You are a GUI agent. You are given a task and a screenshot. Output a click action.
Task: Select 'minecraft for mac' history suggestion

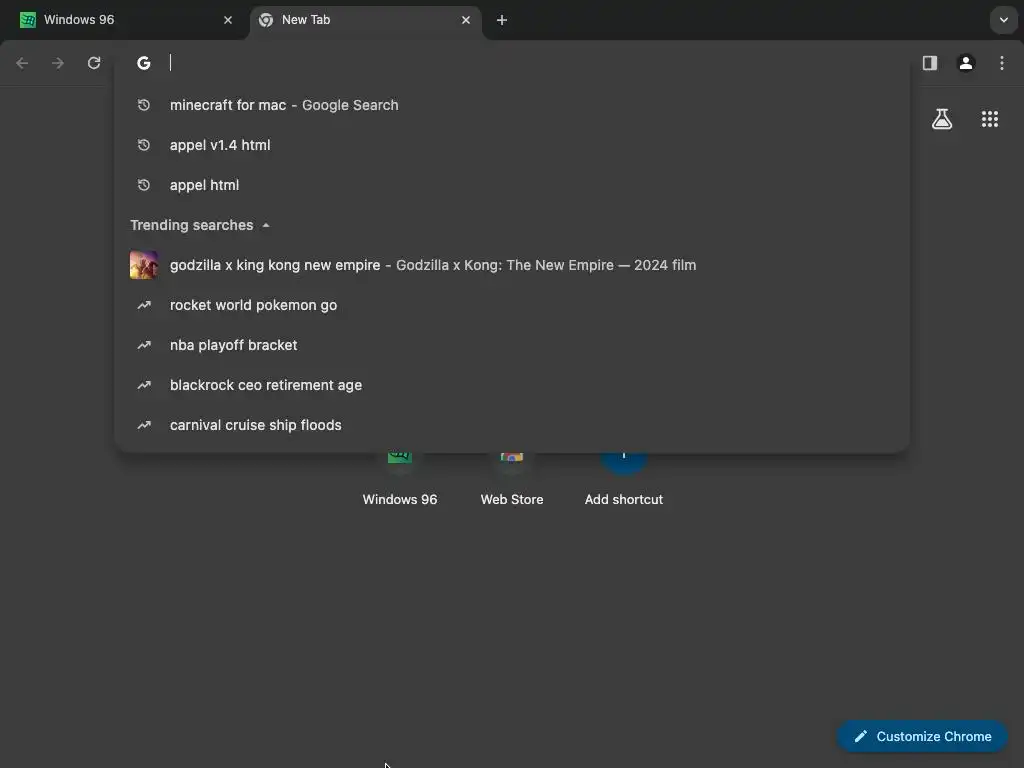click(x=512, y=105)
